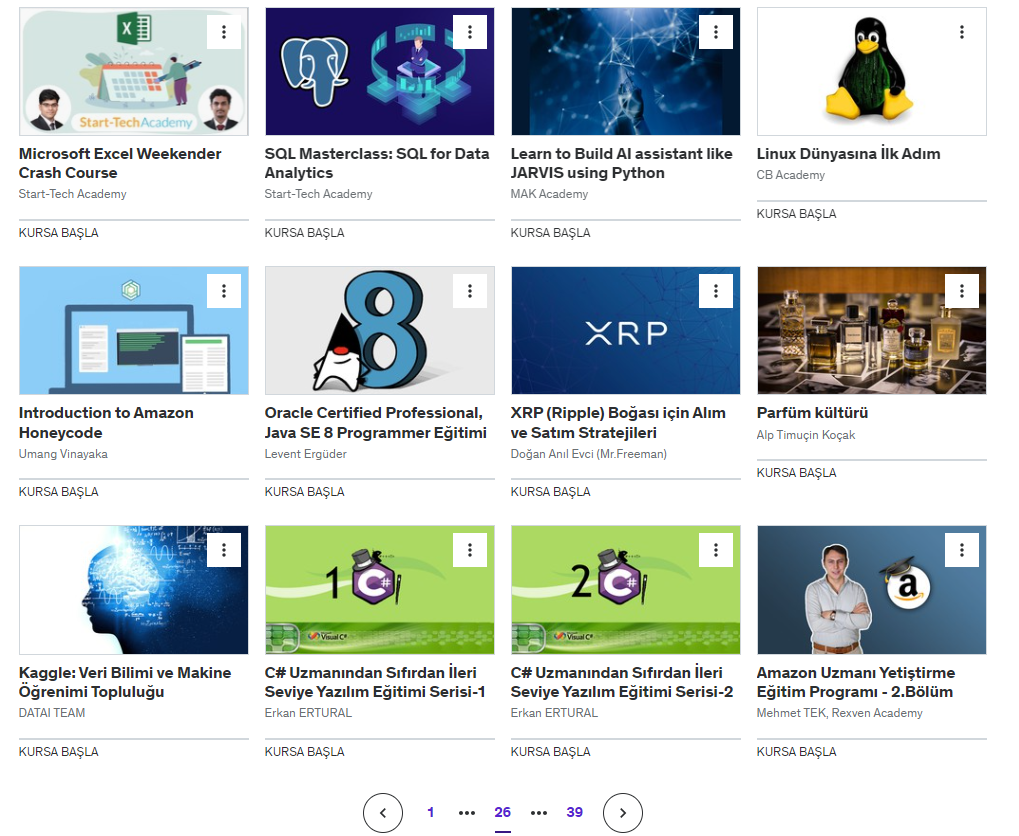Screen dimensions: 1019x836
Task: Open three-dot menu on Amazon Uzmanı Yetiştirme card
Action: [x=962, y=550]
